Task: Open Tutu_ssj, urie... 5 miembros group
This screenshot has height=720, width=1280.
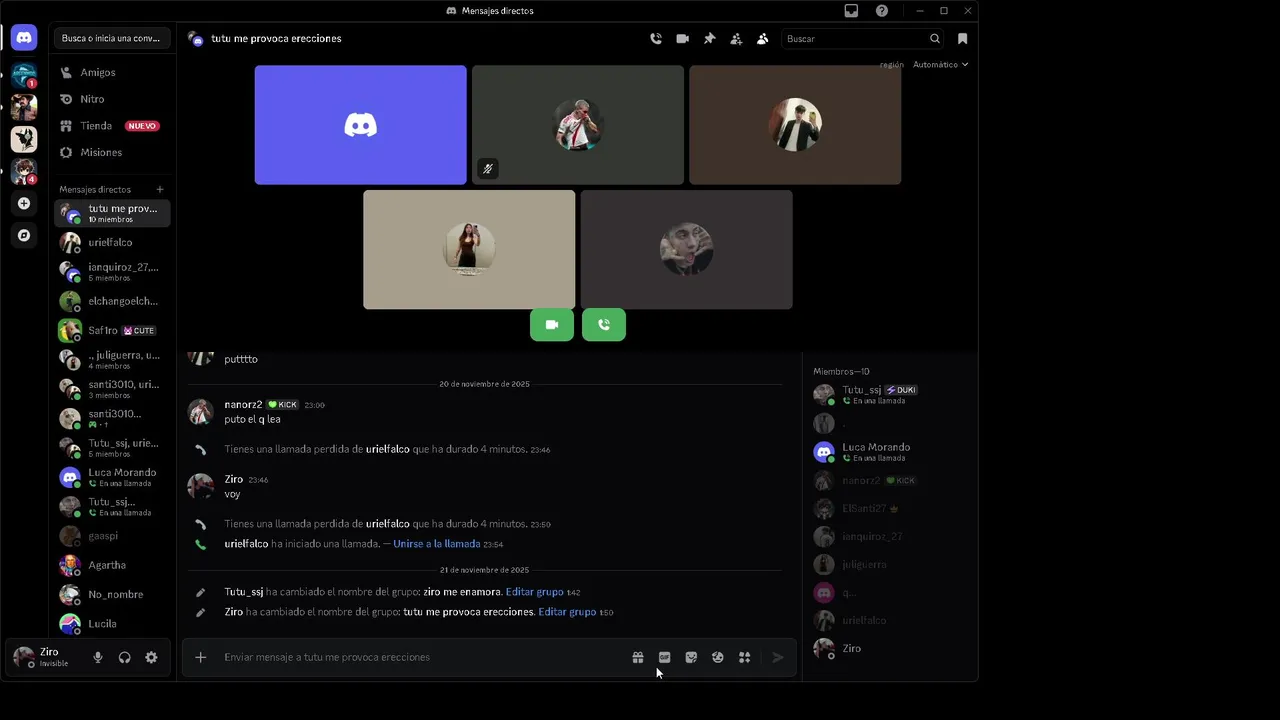Action: coord(112,448)
